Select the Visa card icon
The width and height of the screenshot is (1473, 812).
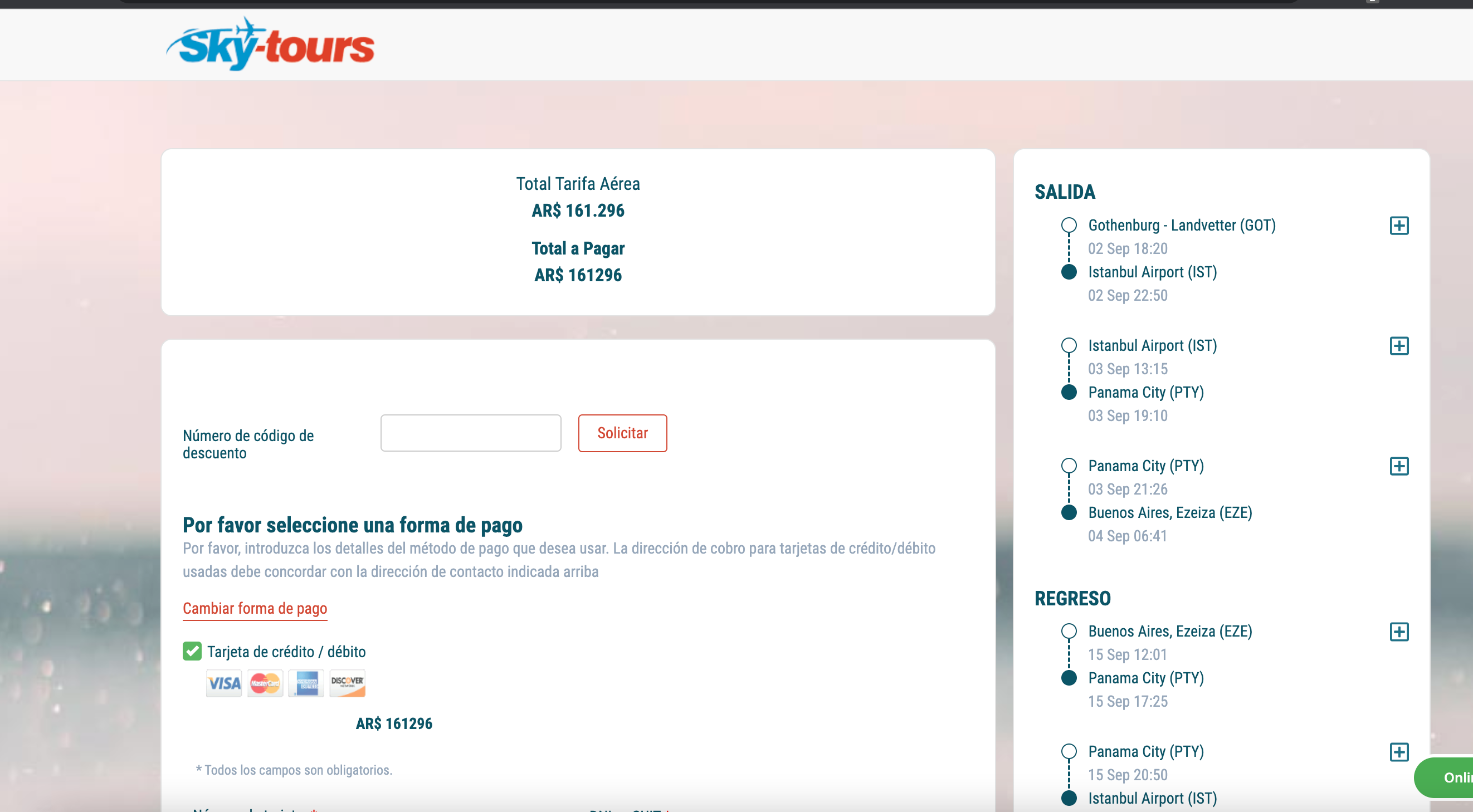click(224, 683)
